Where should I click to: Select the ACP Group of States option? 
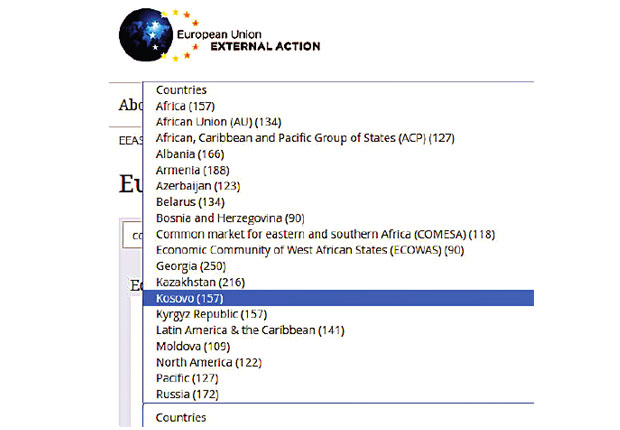click(x=305, y=138)
